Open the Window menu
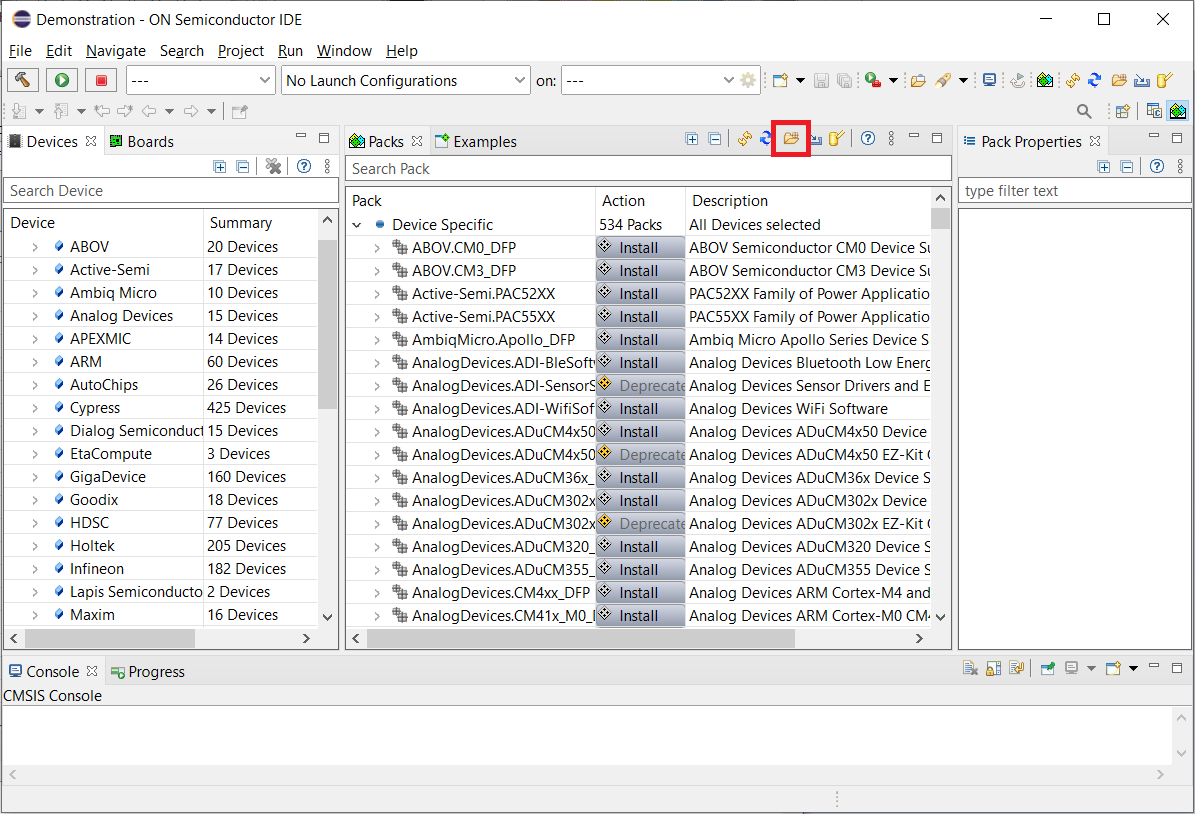The width and height of the screenshot is (1195, 814). click(344, 51)
